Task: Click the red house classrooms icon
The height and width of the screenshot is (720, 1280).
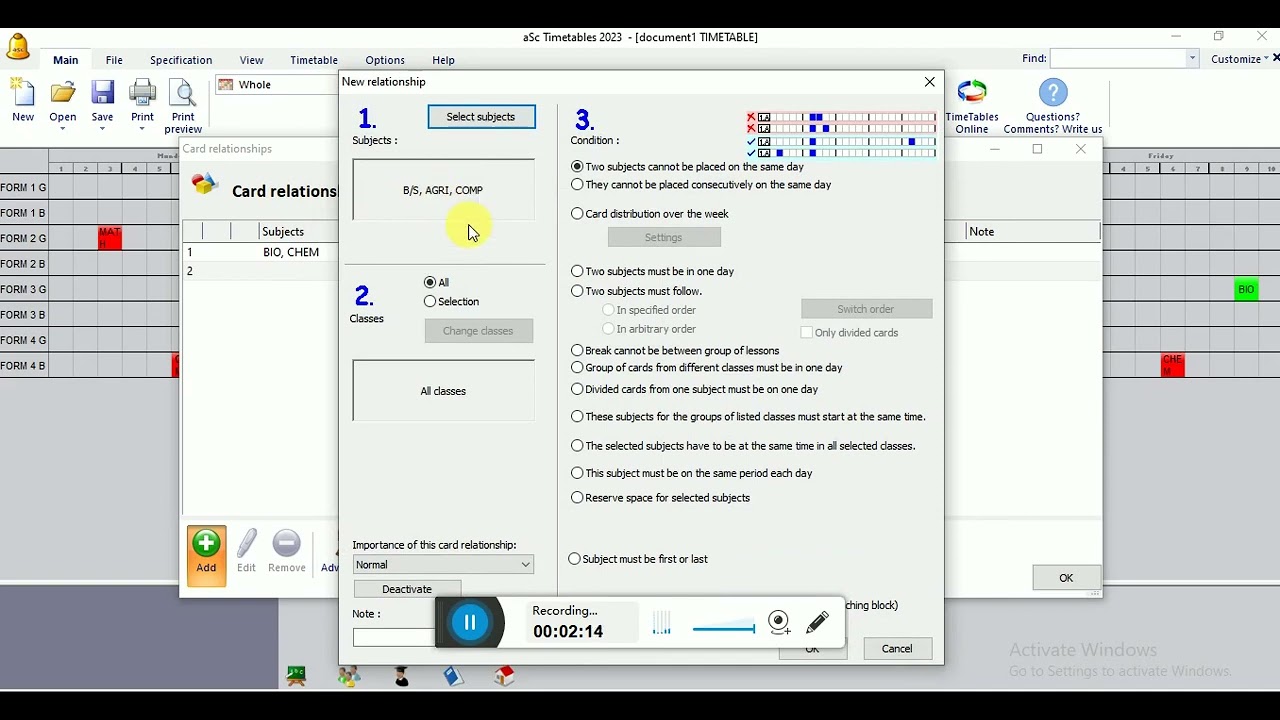Action: [505, 677]
